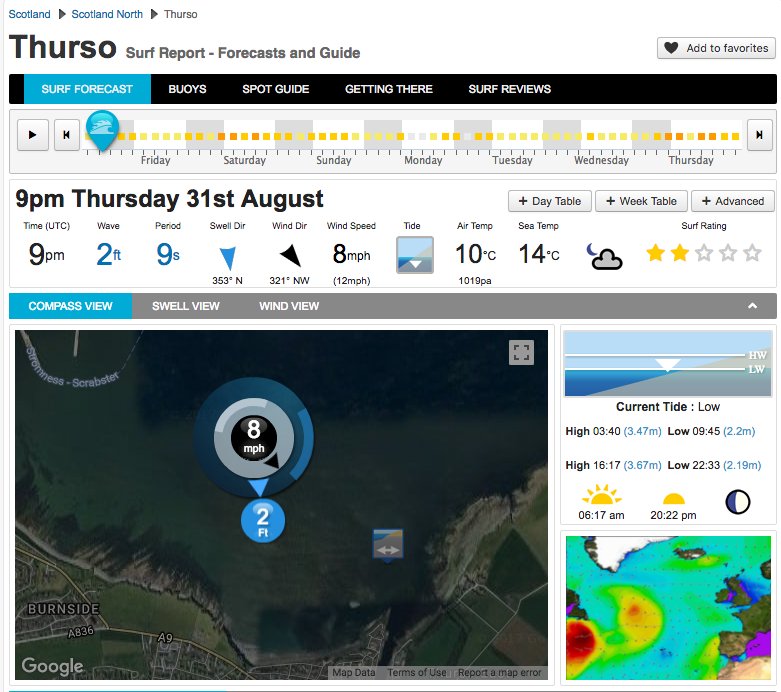Select Saturday on the forecast timeline
Image resolution: width=781 pixels, height=692 pixels.
(245, 160)
